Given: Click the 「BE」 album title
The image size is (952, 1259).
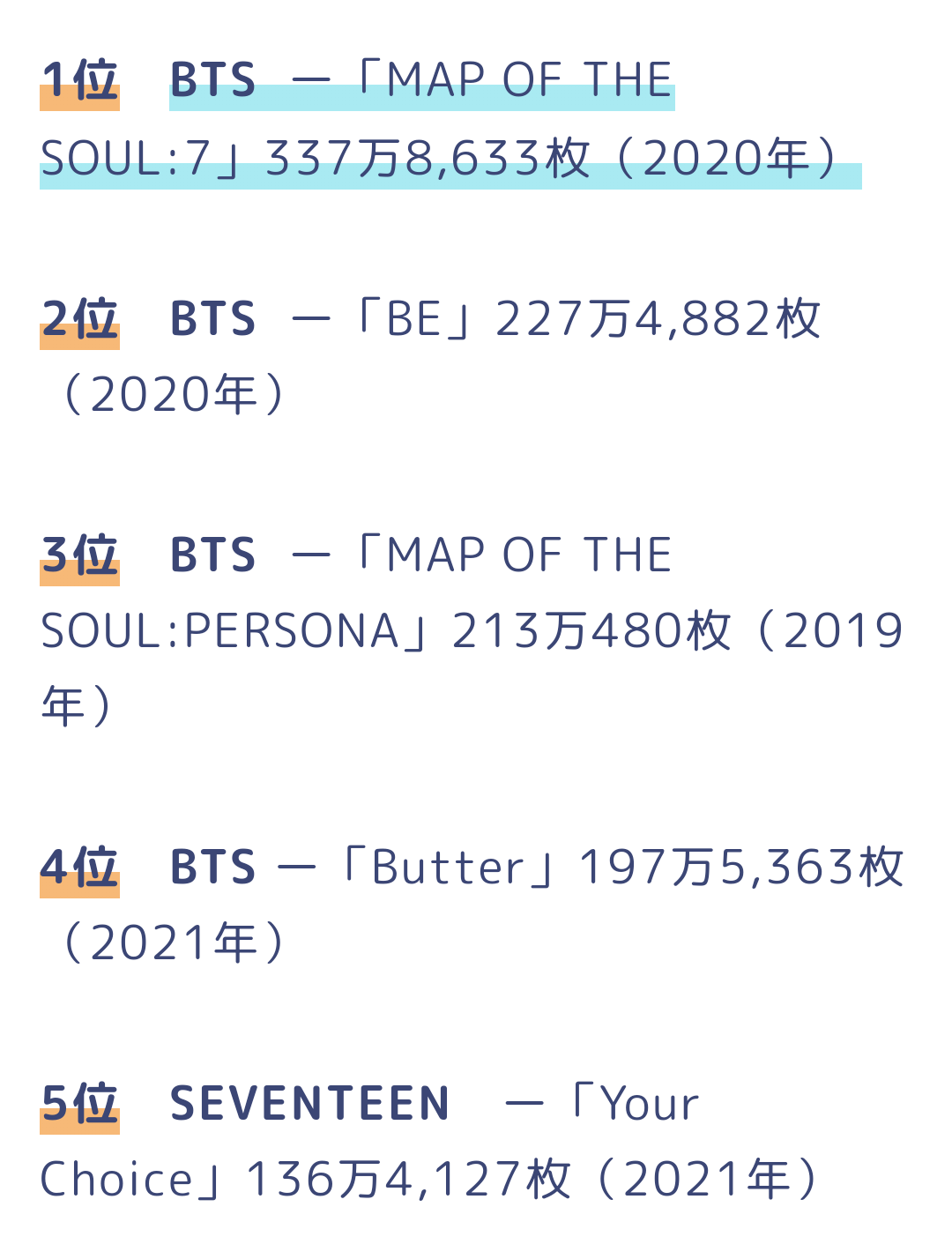Looking at the screenshot, I should [x=414, y=319].
